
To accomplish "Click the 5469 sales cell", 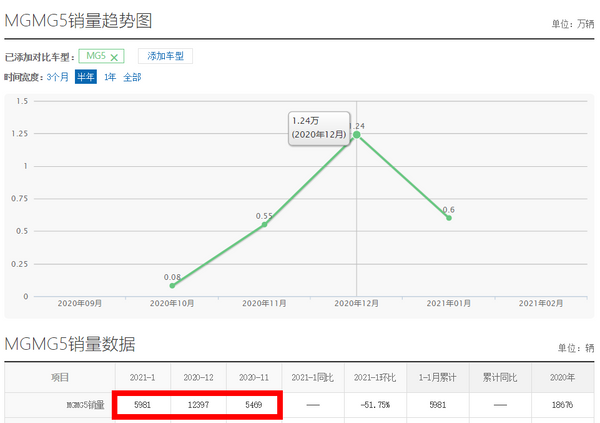I will [254, 405].
